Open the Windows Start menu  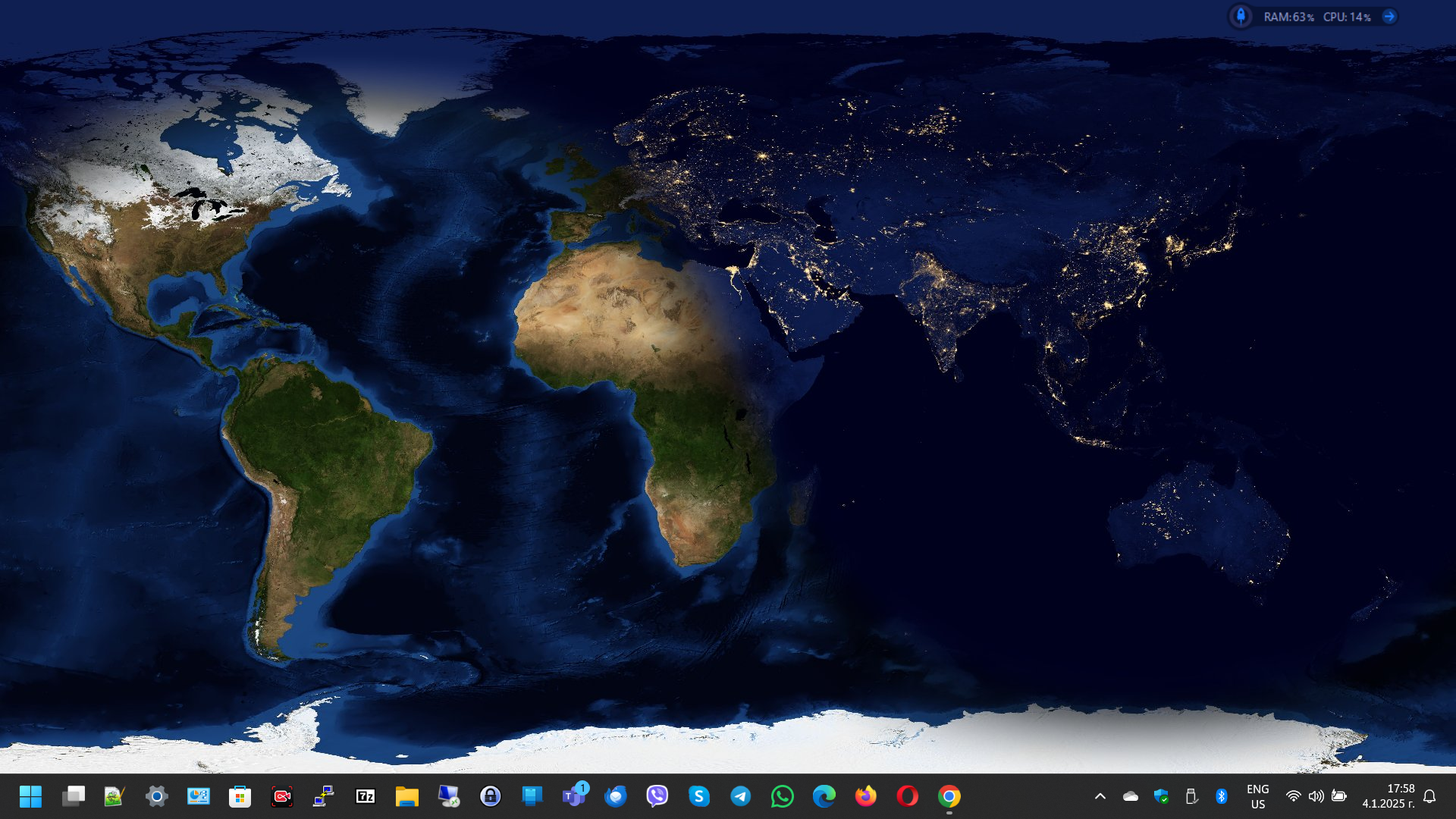click(x=31, y=796)
